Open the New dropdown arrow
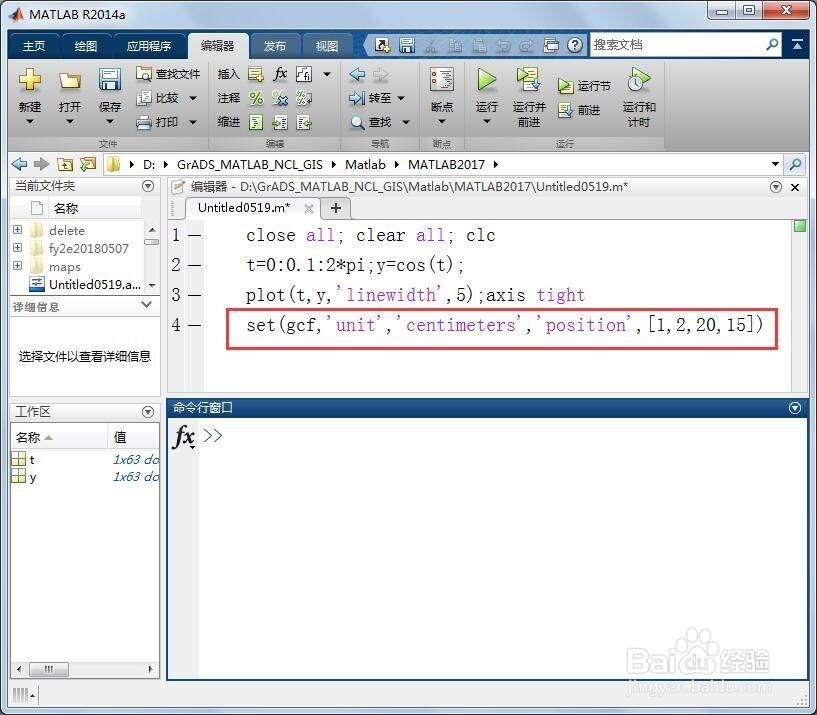This screenshot has width=817, height=715. pyautogui.click(x=30, y=121)
